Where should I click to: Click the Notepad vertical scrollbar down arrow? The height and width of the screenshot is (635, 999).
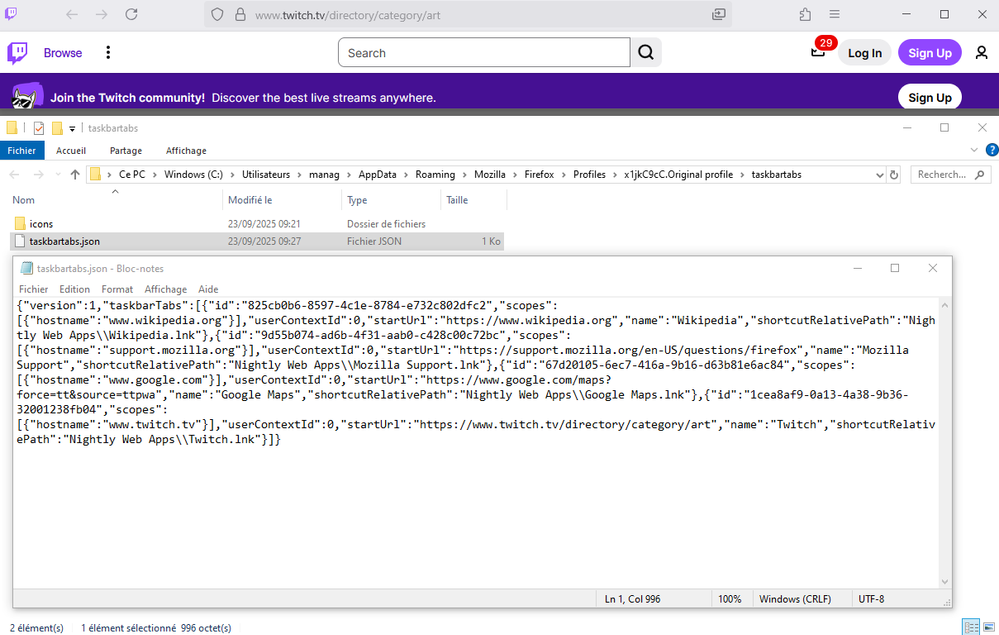point(944,581)
